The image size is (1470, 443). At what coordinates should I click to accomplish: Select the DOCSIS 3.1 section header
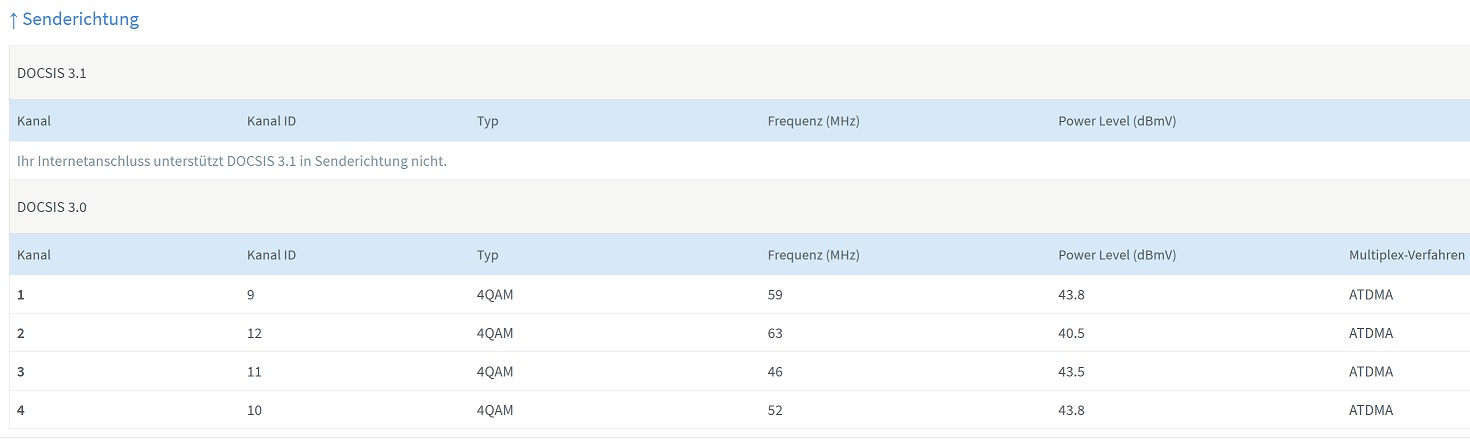[51, 73]
